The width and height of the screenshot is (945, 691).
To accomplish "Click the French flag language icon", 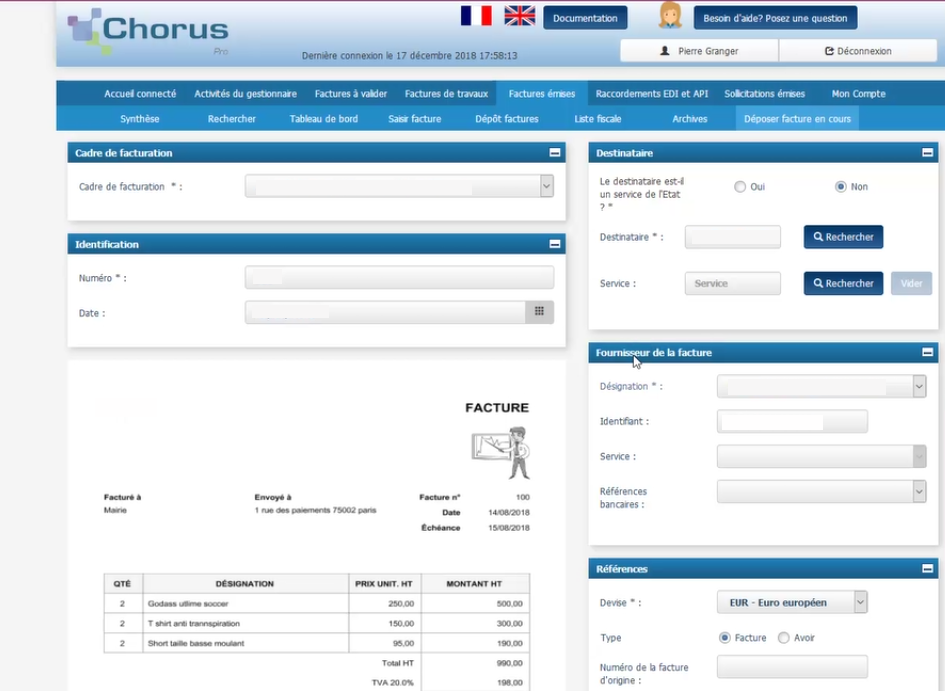I will [476, 16].
